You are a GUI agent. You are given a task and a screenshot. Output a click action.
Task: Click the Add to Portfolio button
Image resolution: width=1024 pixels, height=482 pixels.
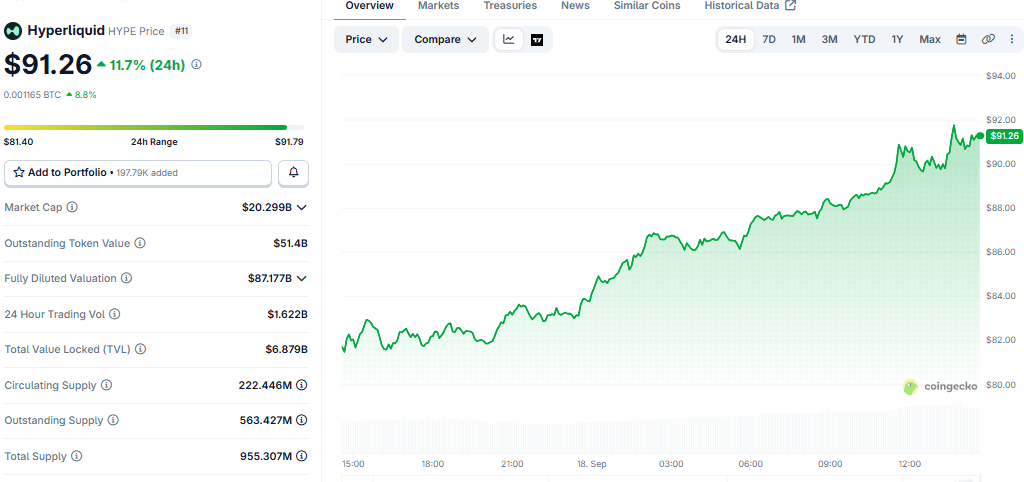(138, 173)
